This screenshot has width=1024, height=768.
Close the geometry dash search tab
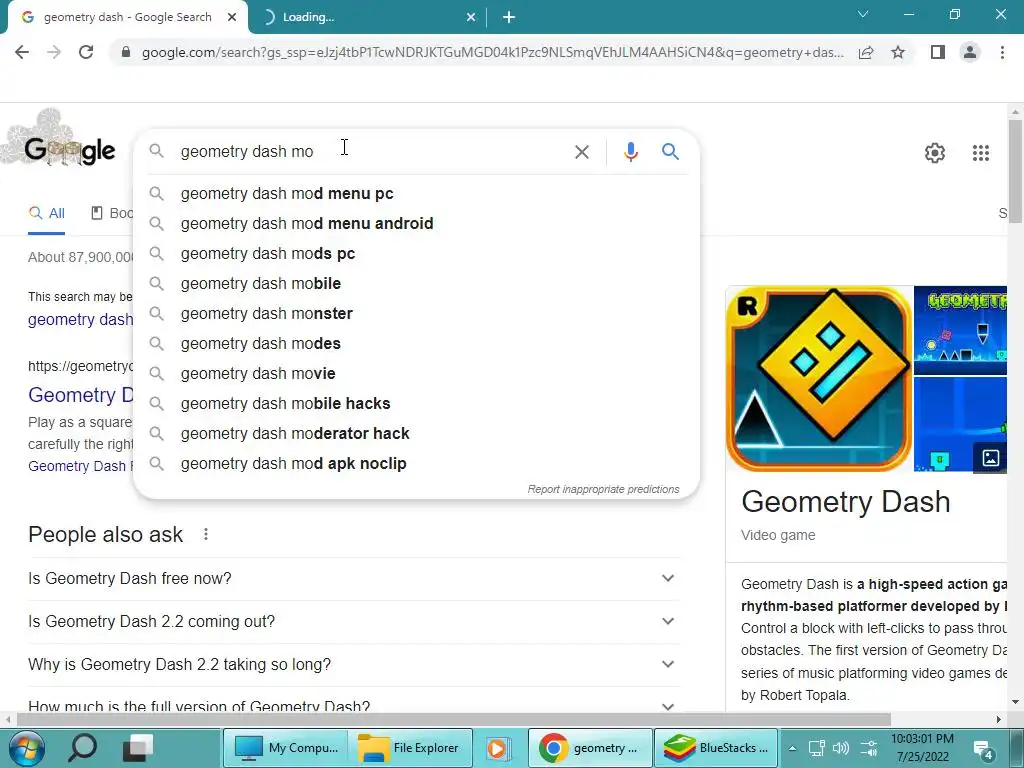232,17
